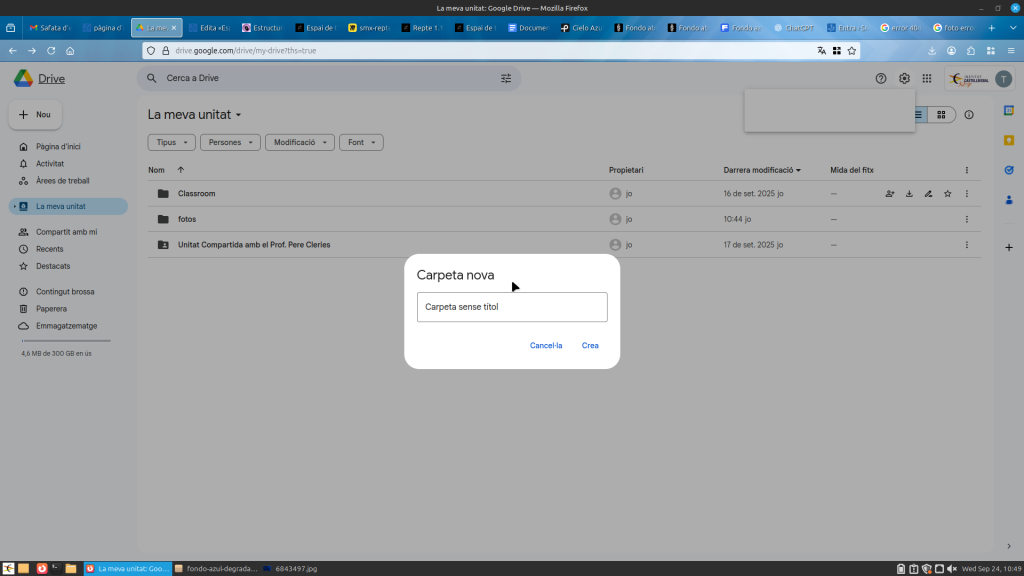1024x576 pixels.
Task: Switch to grid layout view
Action: click(x=941, y=115)
